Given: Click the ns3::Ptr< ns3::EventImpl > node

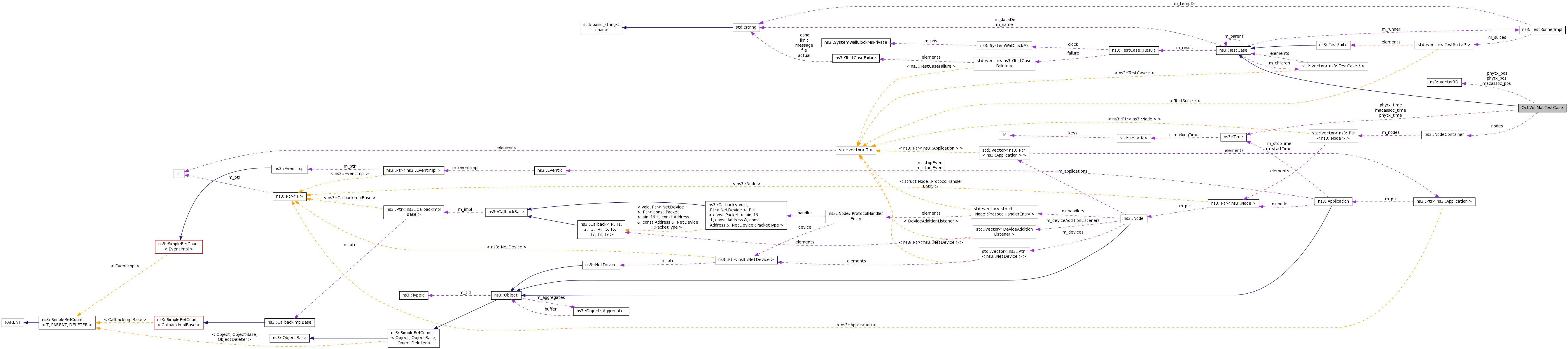Looking at the screenshot, I should [413, 171].
